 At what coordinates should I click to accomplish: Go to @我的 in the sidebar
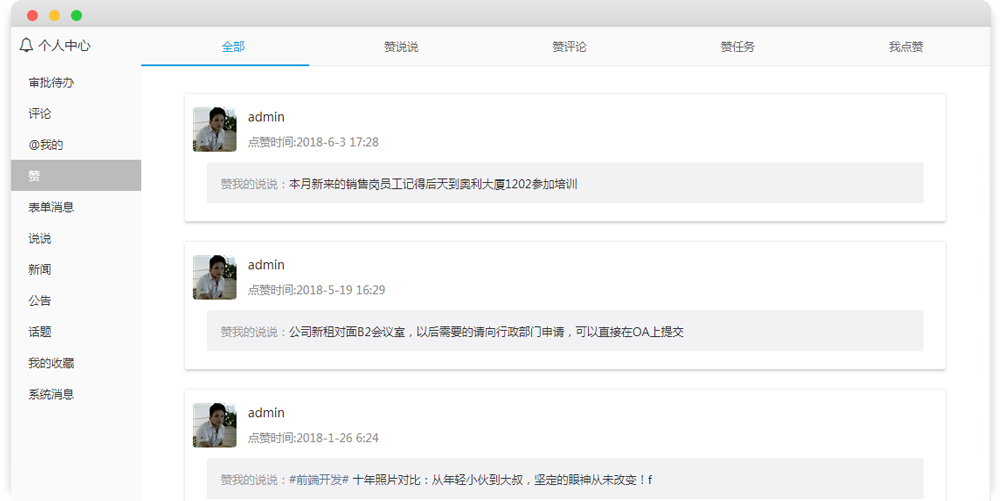tap(46, 145)
